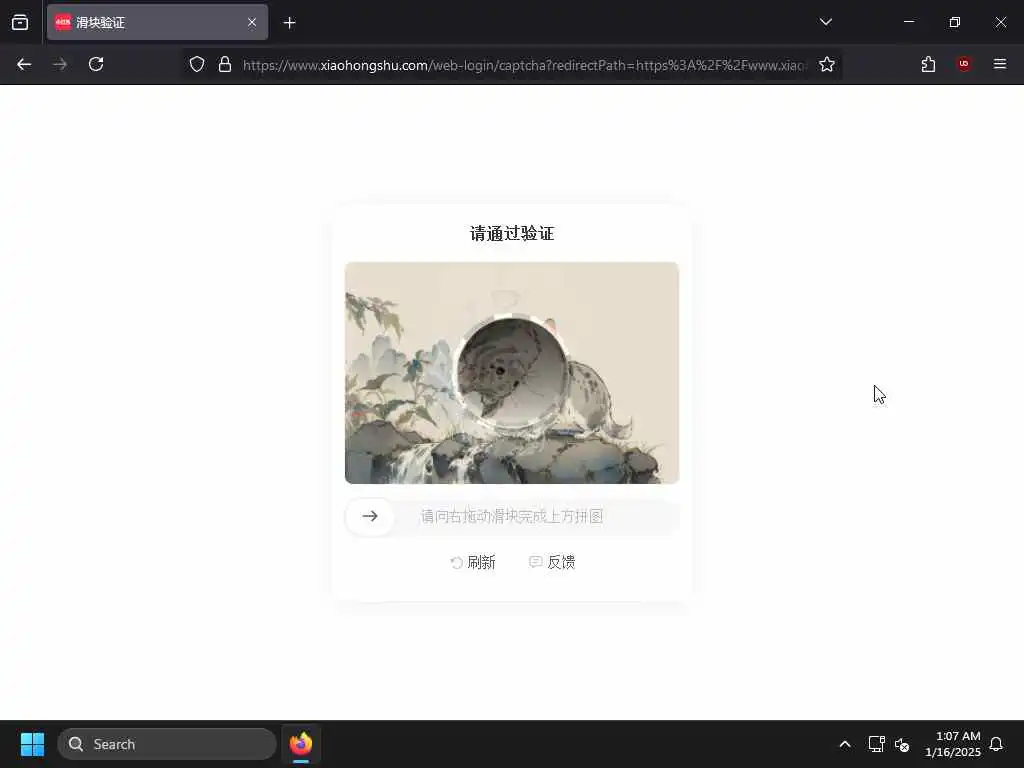Open the Firefox application menu
1024x768 pixels.
tap(1000, 64)
